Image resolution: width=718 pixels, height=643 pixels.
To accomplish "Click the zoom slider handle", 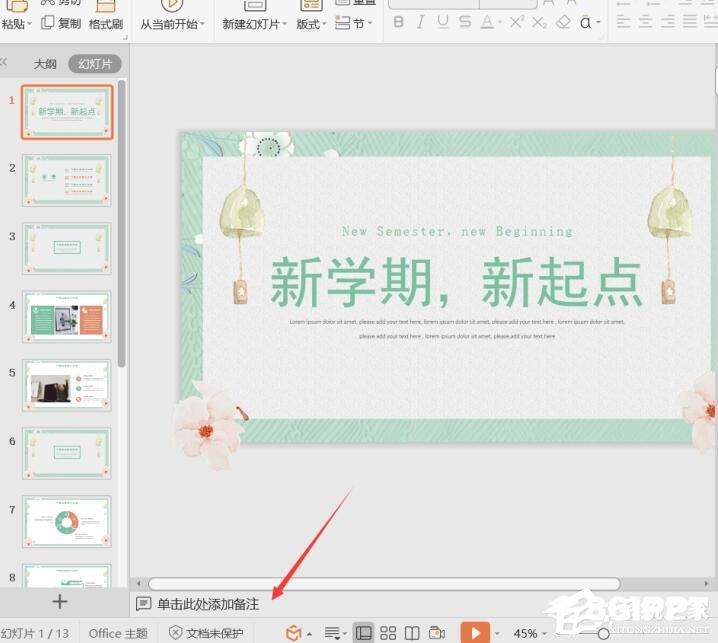I will click(604, 634).
